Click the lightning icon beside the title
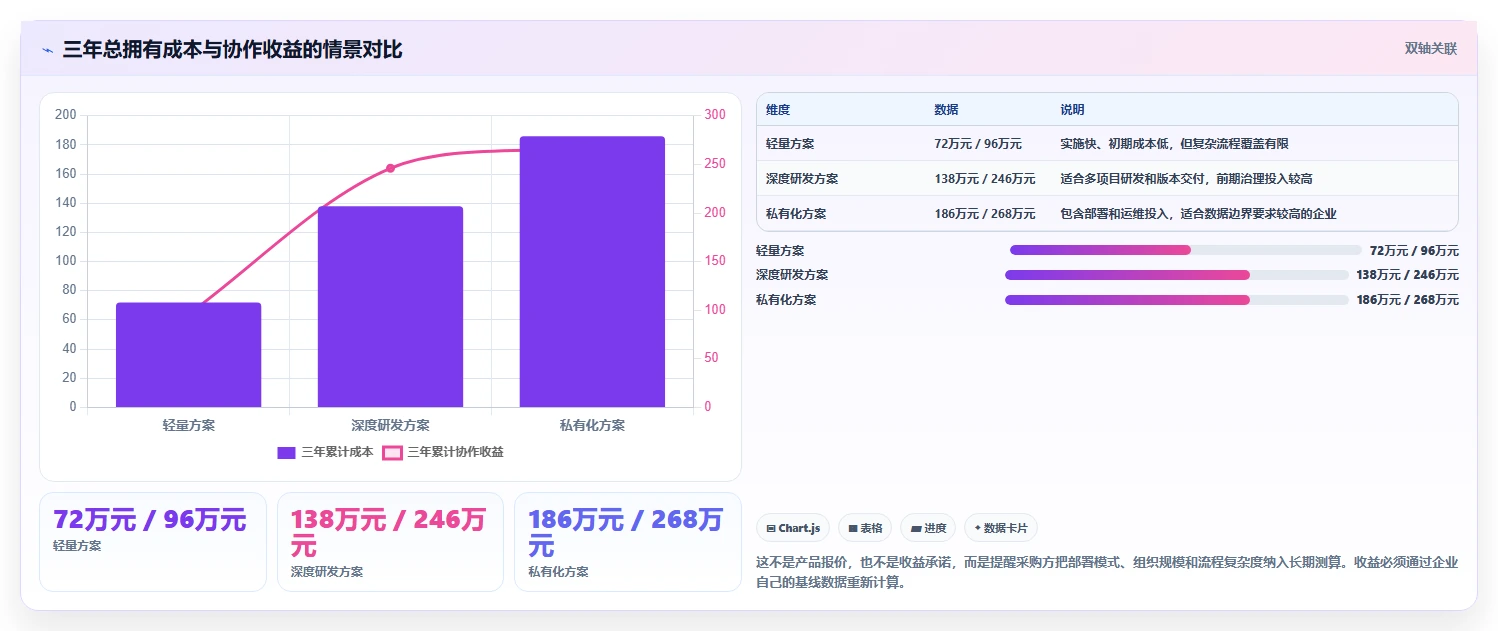Screen dimensions: 1498x631 point(47,50)
